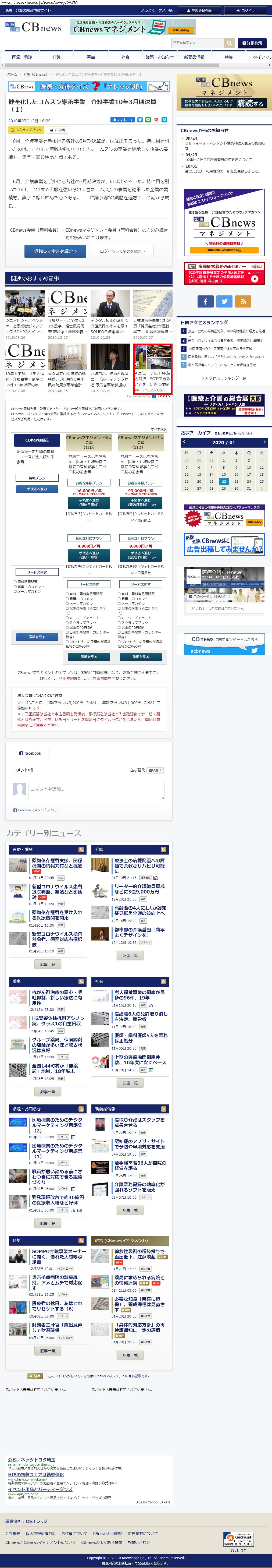The height and width of the screenshot is (1568, 272).
Task: Open the 古い順 sort dropdown
Action: coord(155,771)
